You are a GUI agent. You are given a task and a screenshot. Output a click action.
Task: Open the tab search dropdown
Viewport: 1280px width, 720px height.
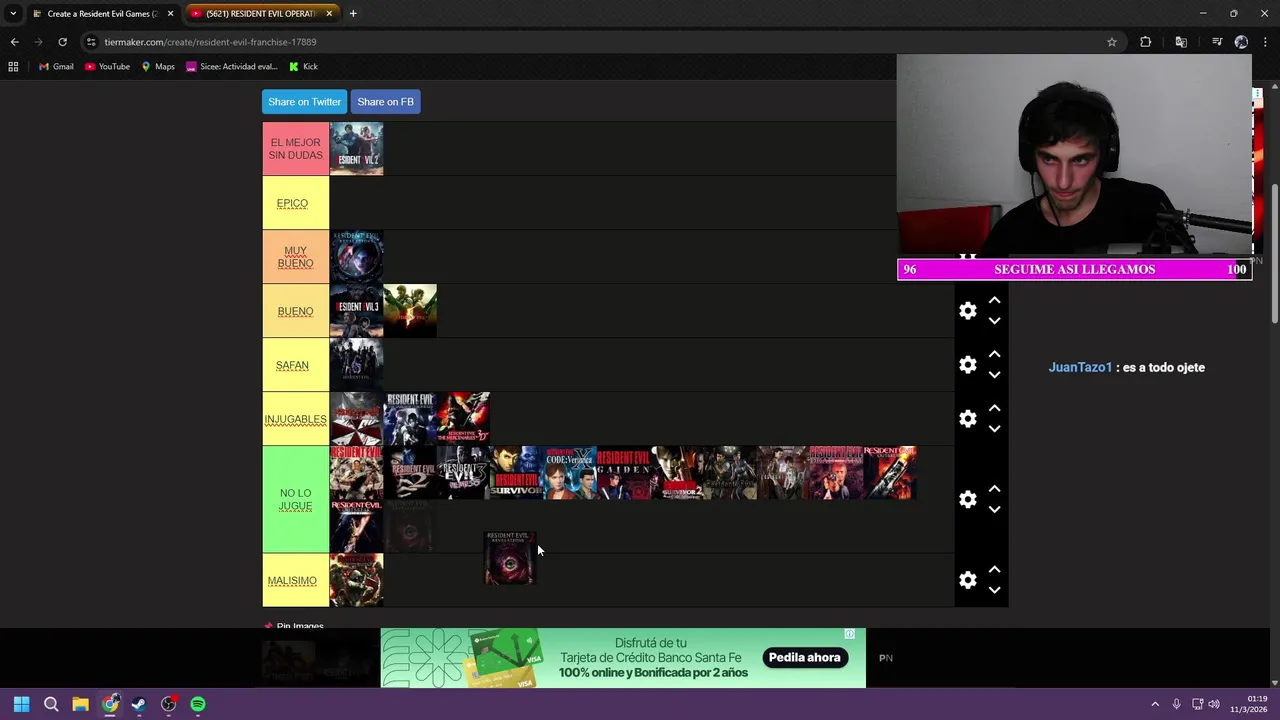13,14
